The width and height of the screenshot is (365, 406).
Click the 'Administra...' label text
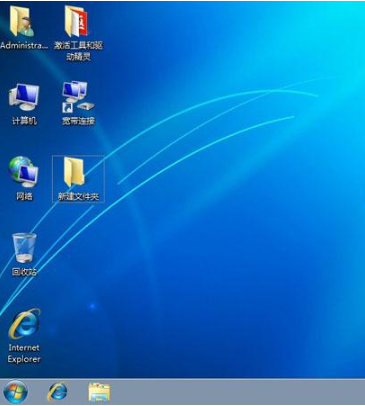click(24, 45)
